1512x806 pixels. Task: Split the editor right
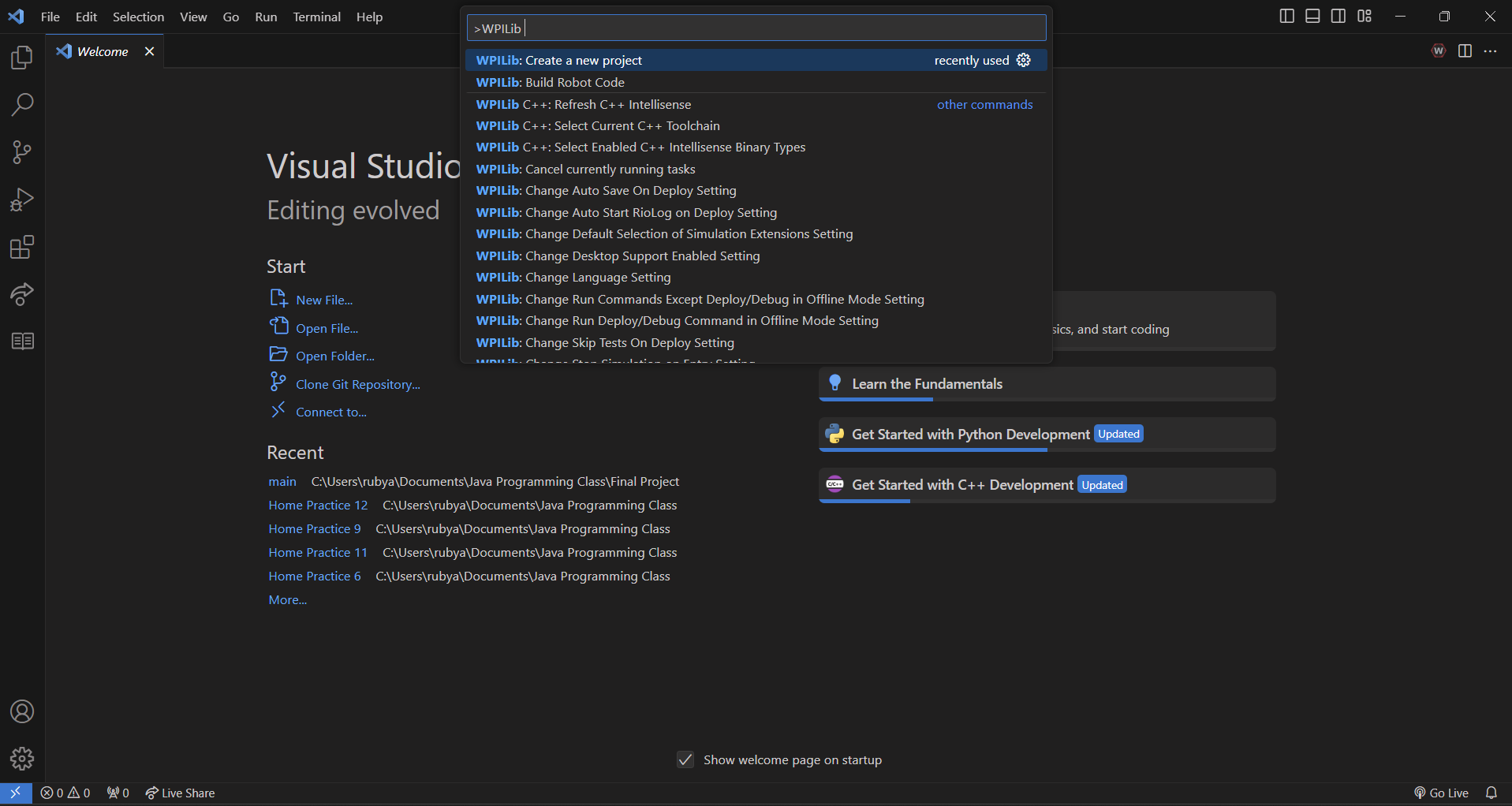click(1465, 51)
